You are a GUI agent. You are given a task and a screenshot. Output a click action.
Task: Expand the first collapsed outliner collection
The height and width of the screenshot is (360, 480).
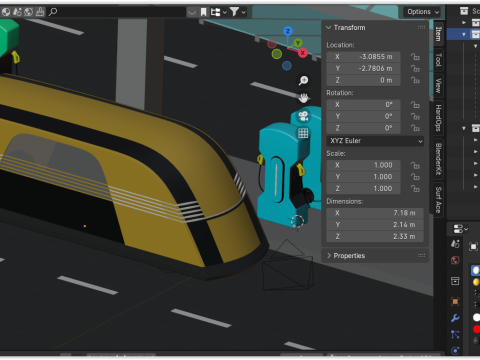464,22
